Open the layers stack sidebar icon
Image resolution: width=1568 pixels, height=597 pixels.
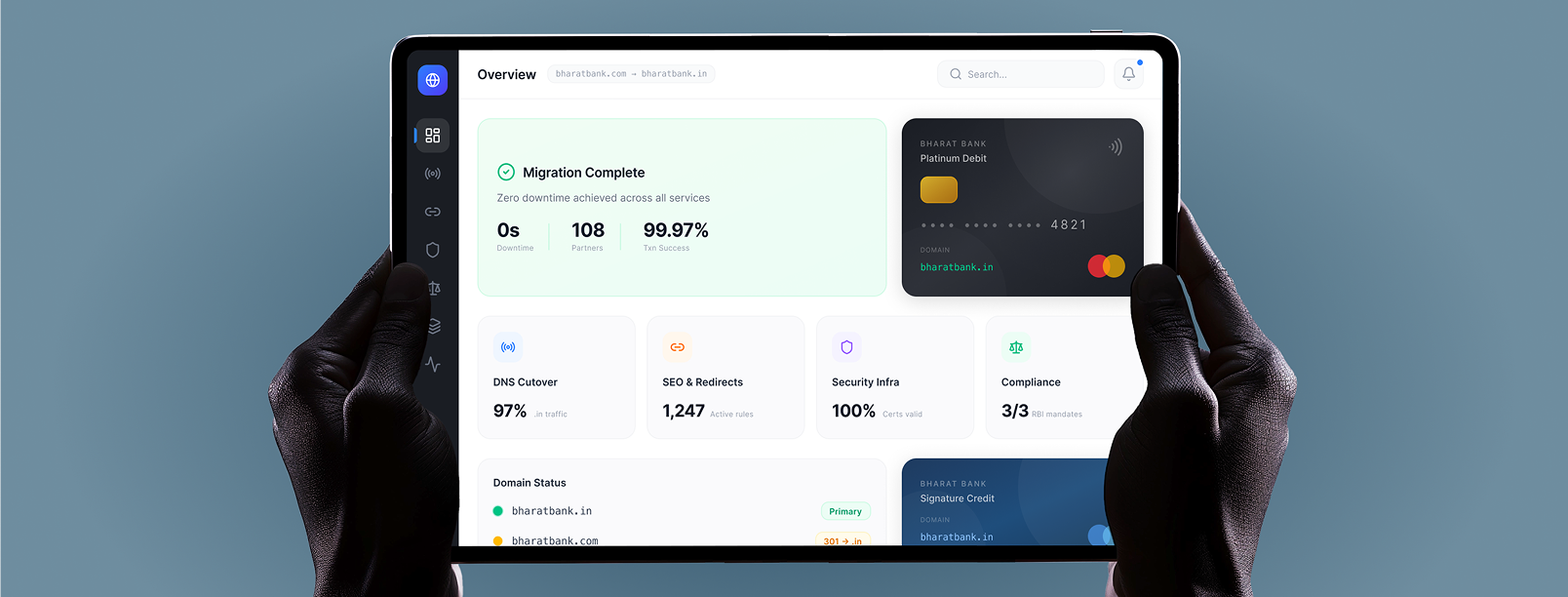point(434,326)
